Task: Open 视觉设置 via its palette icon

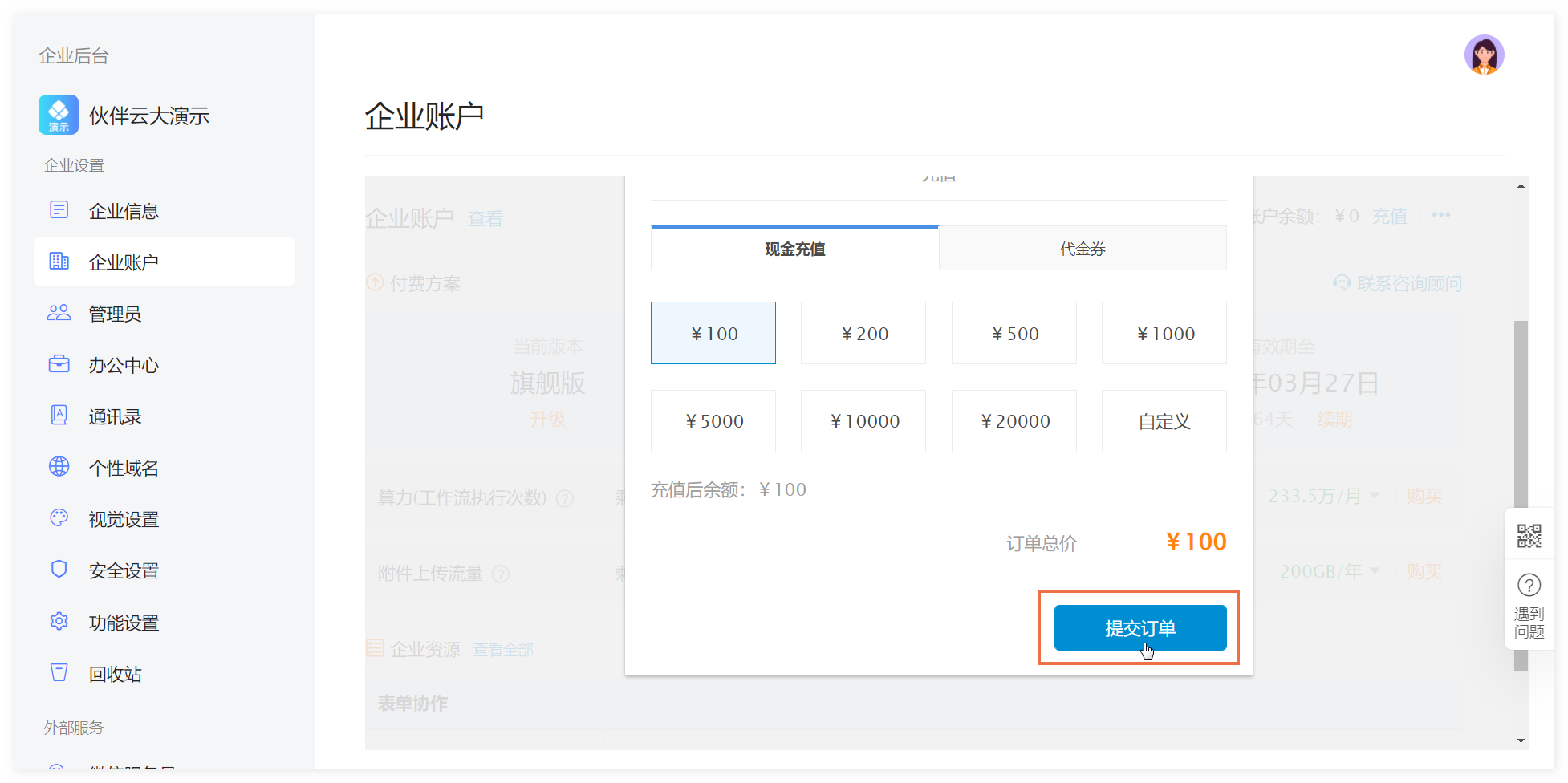Action: click(59, 518)
